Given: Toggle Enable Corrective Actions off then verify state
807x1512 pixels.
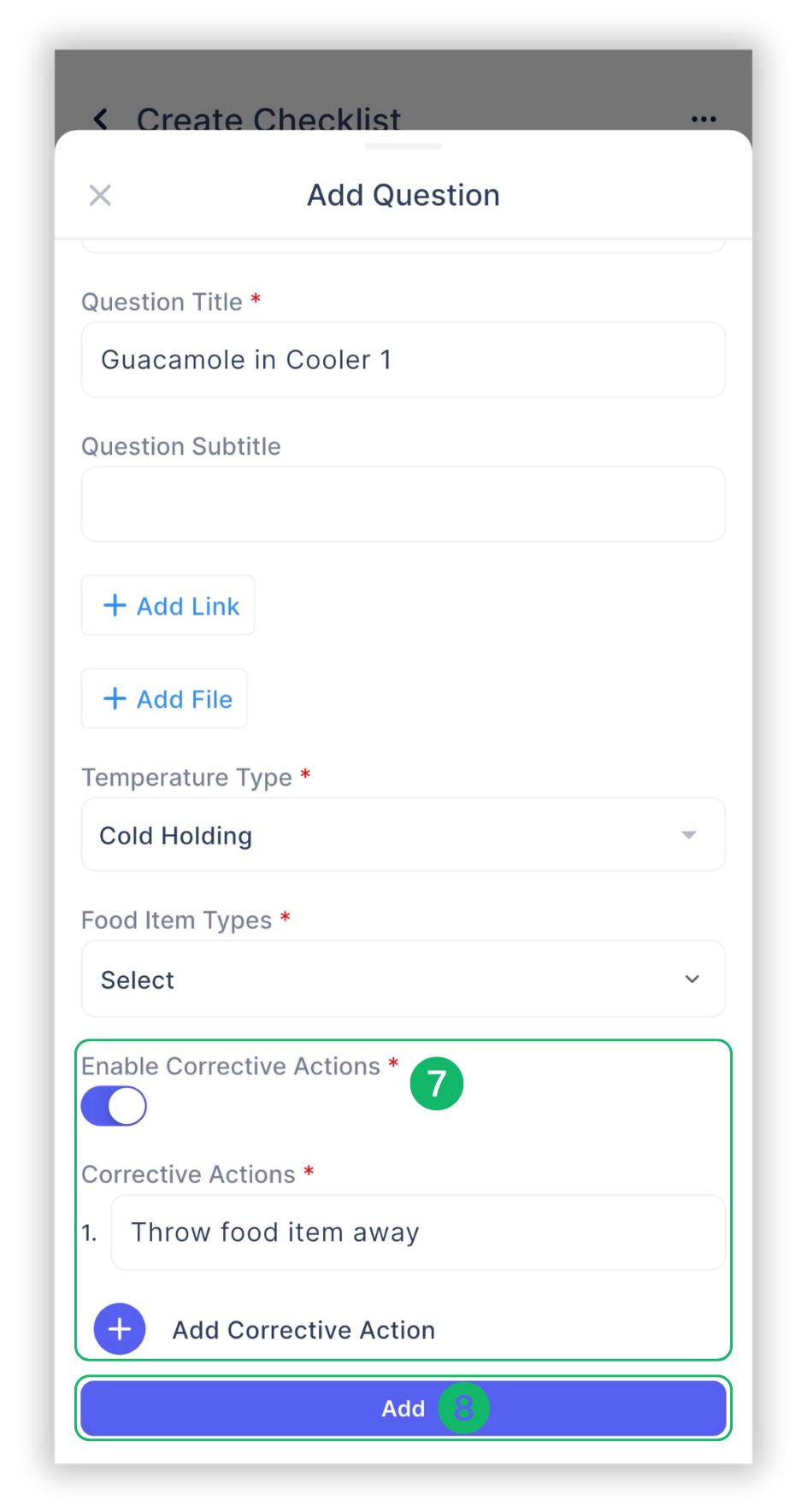Looking at the screenshot, I should (x=114, y=1105).
